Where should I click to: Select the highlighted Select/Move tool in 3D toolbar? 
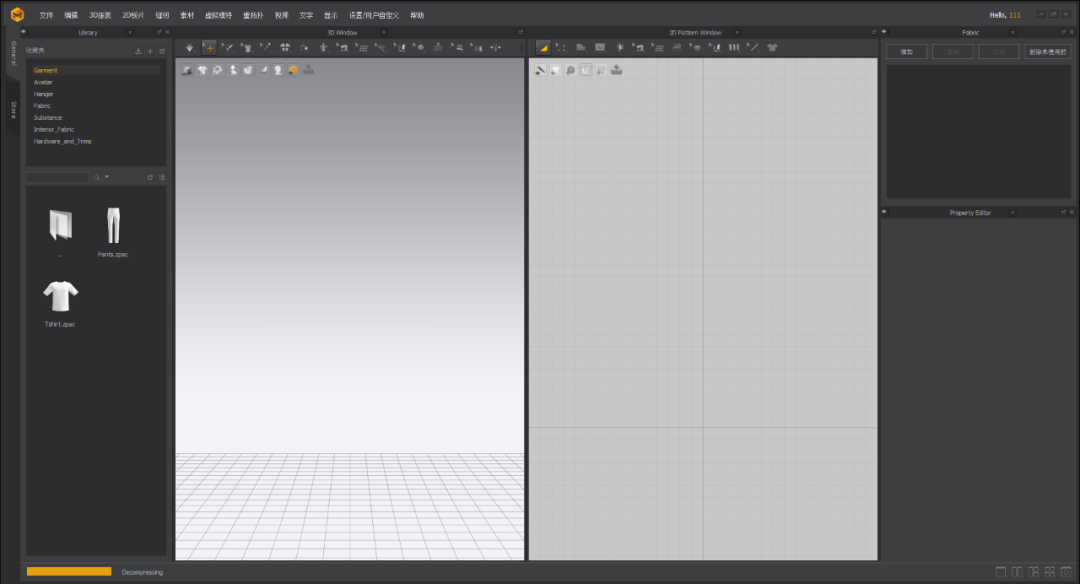pos(209,47)
